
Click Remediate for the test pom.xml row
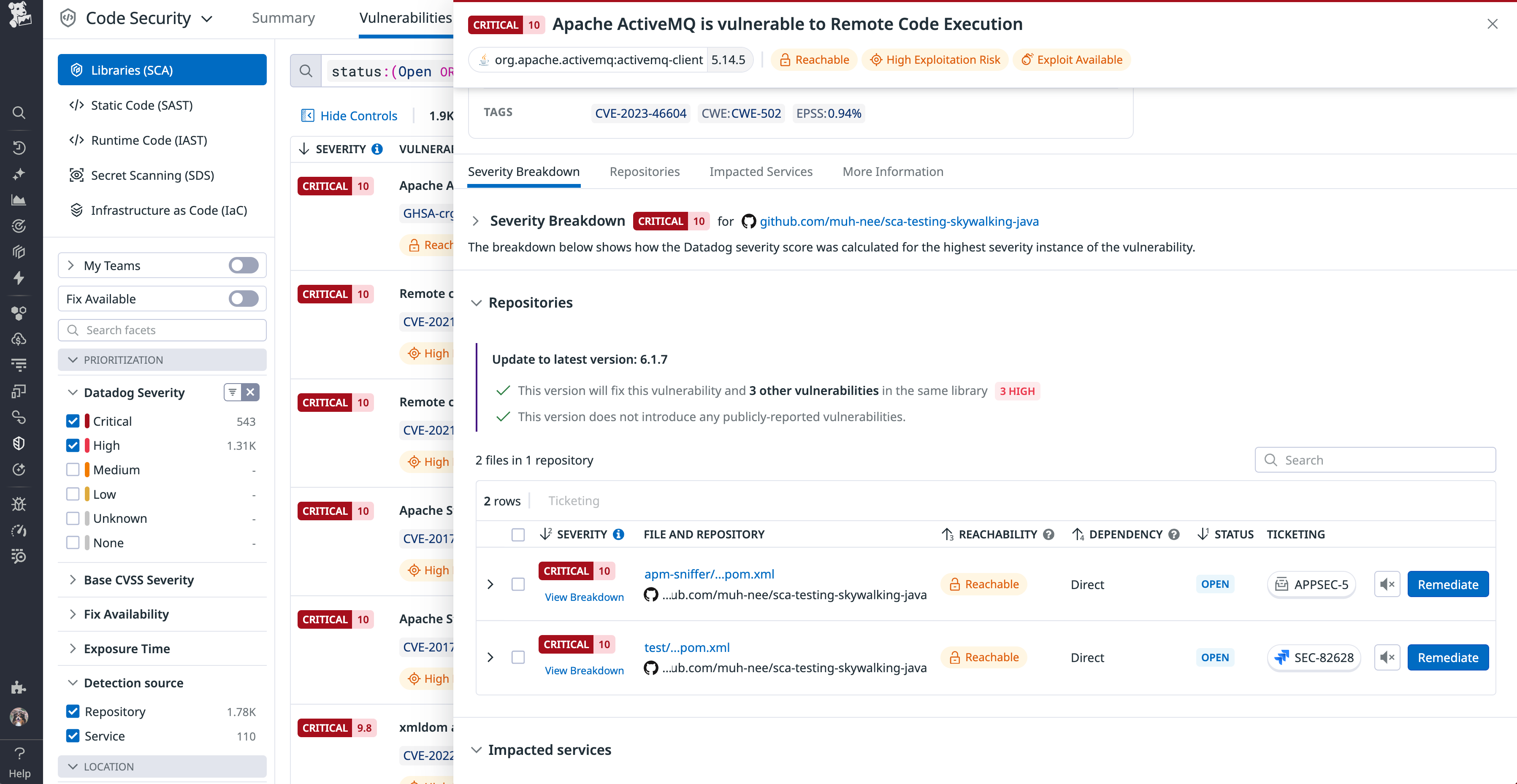pos(1448,657)
